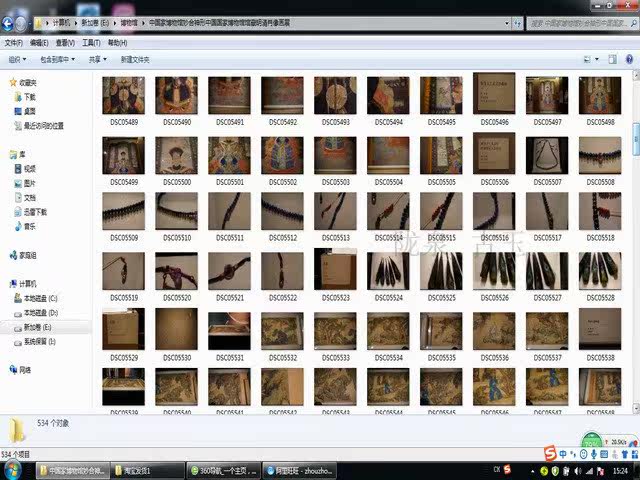Select thumbnail DSC05528
The height and width of the screenshot is (480, 640).
[600, 271]
